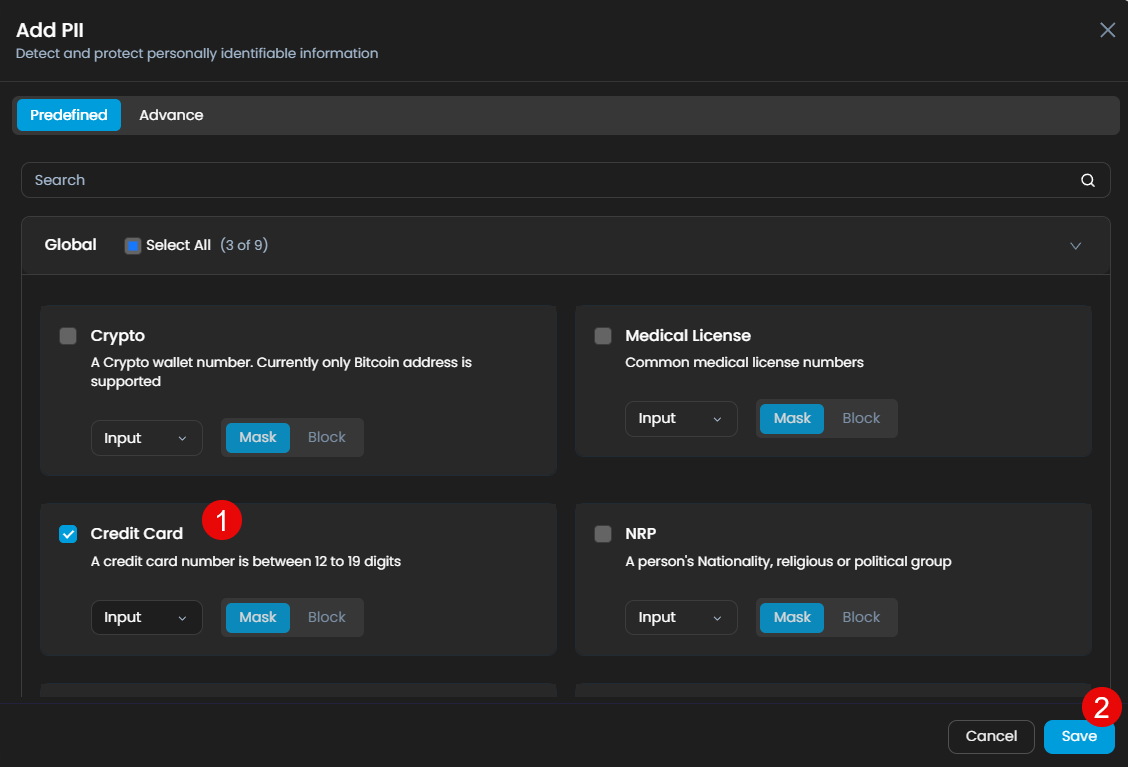Screen dimensions: 1128x767
Task: Tick the NRP checkbox
Action: (x=603, y=534)
